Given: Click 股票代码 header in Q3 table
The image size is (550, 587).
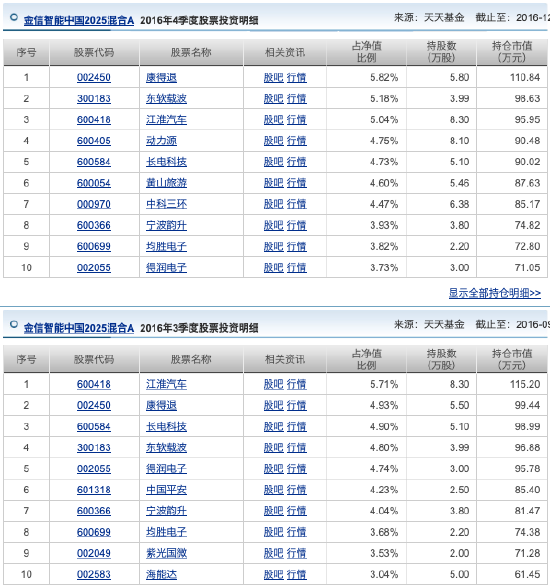Looking at the screenshot, I should (94, 359).
